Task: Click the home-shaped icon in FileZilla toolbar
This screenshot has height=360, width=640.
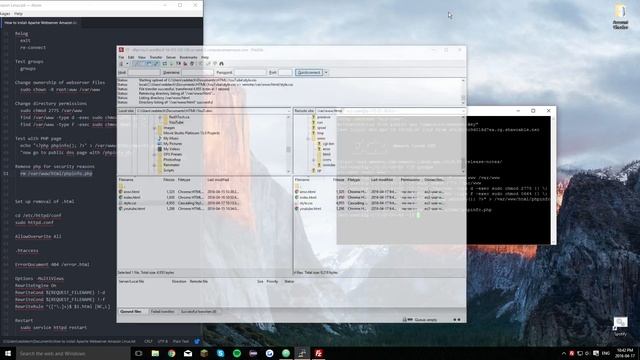Action: click(x=222, y=64)
